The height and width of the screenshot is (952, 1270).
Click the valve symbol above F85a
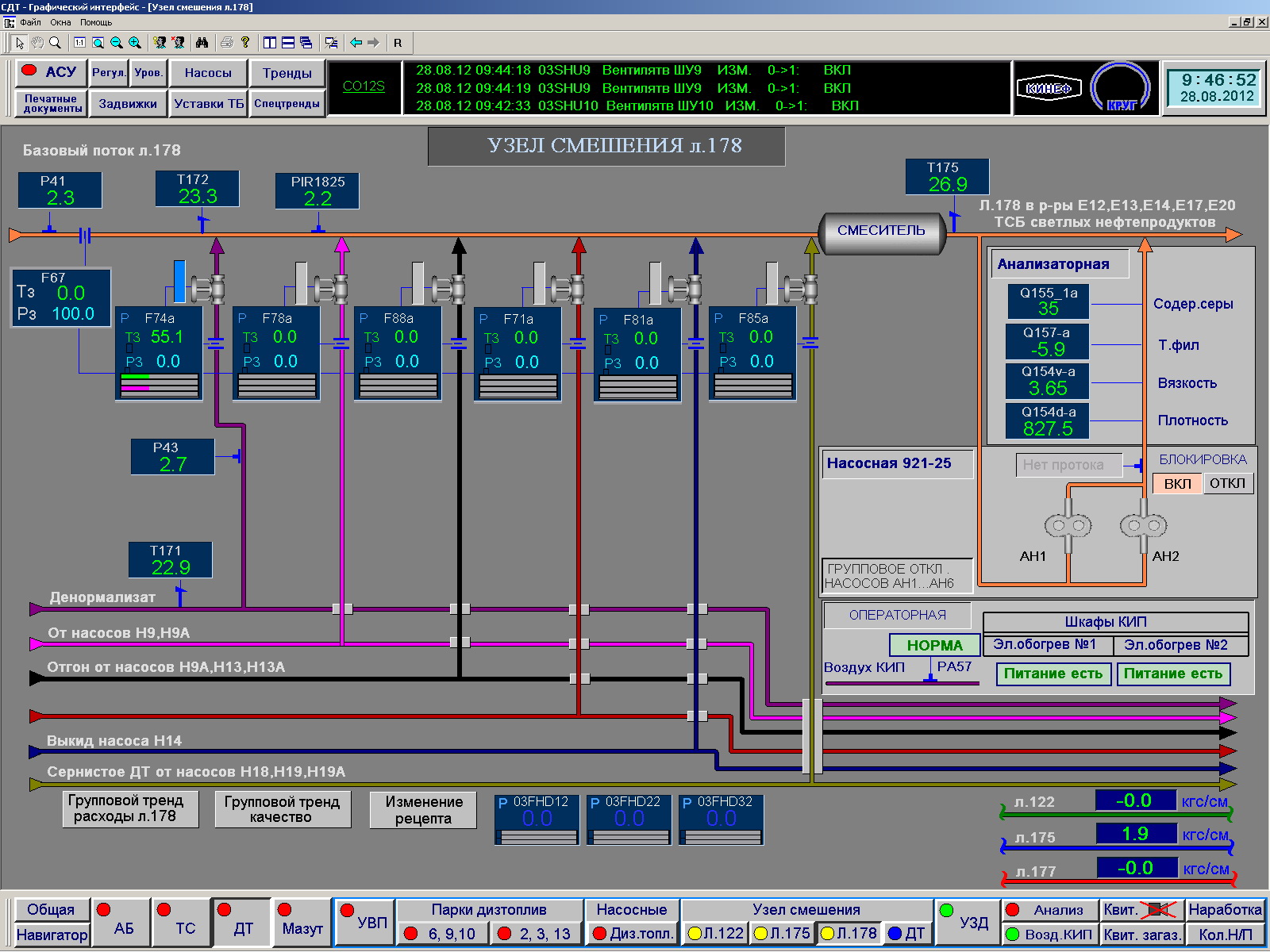[802, 289]
